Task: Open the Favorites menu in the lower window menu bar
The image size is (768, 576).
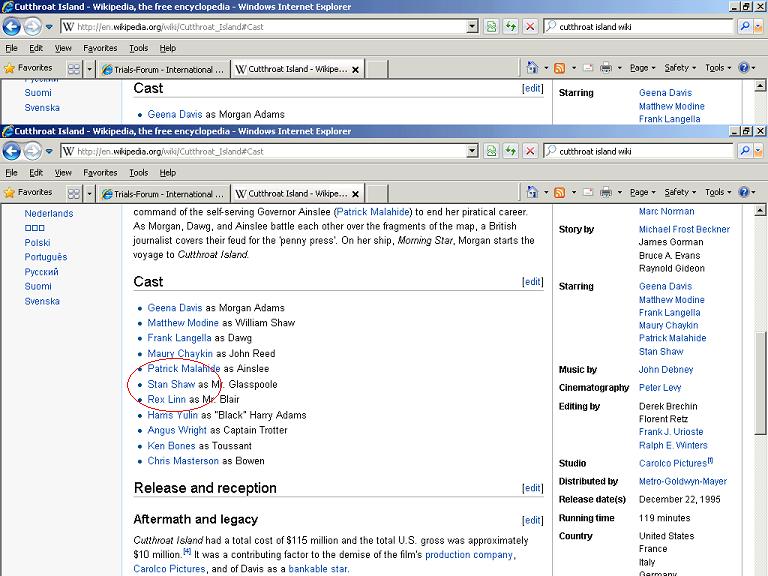Action: [100, 172]
